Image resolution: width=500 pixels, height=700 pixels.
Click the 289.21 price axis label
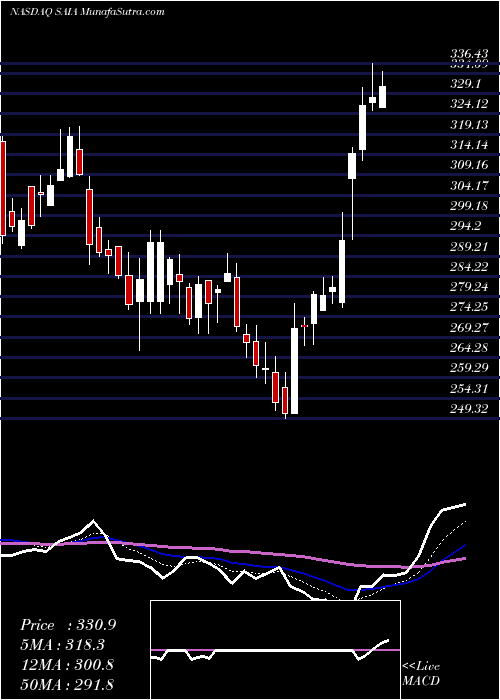coord(469,247)
